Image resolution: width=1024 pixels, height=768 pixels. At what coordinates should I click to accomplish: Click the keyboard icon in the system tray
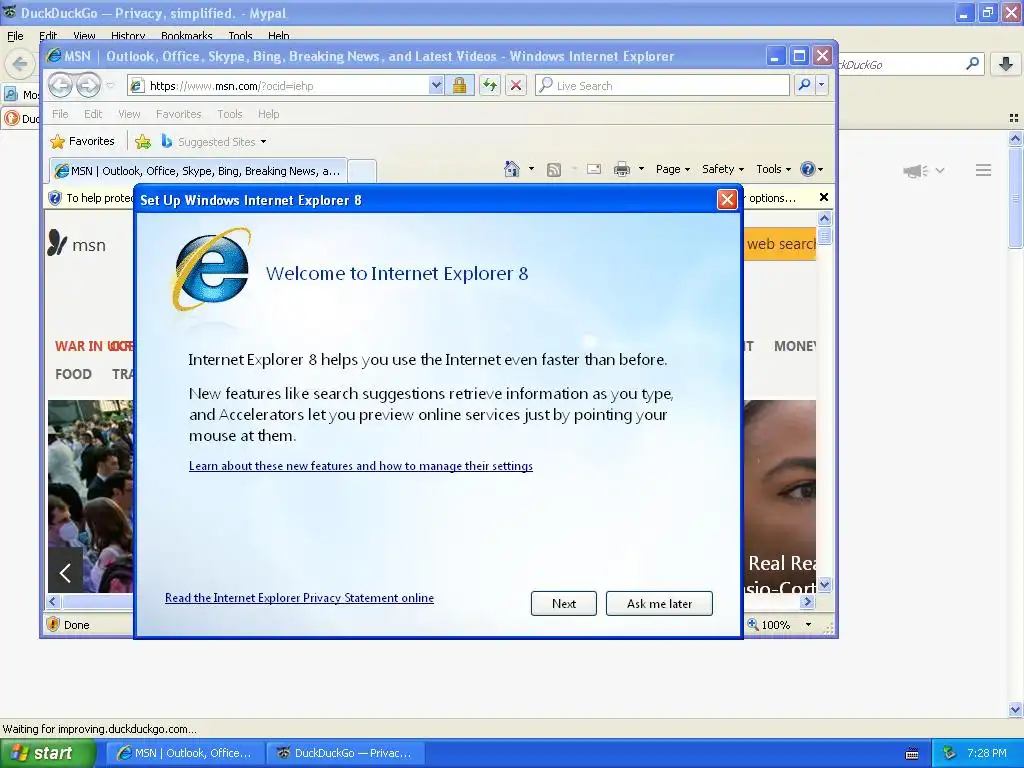[x=912, y=754]
